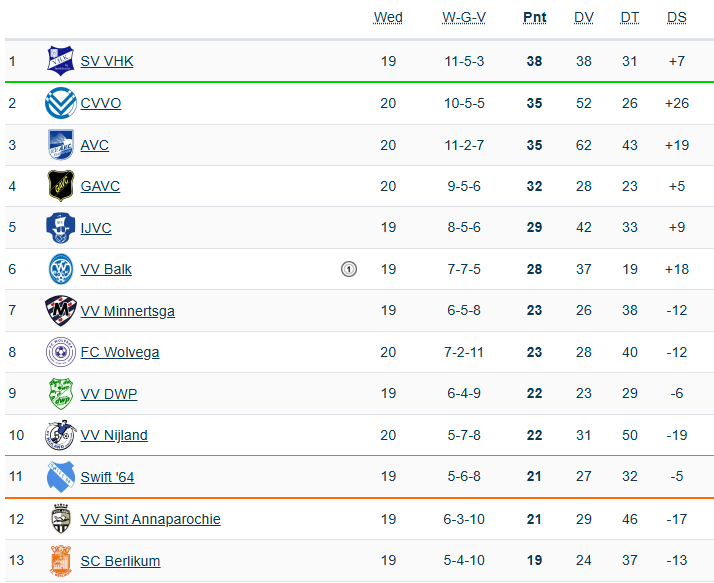The image size is (714, 583).
Task: Click the AVC club logo
Action: [x=61, y=145]
